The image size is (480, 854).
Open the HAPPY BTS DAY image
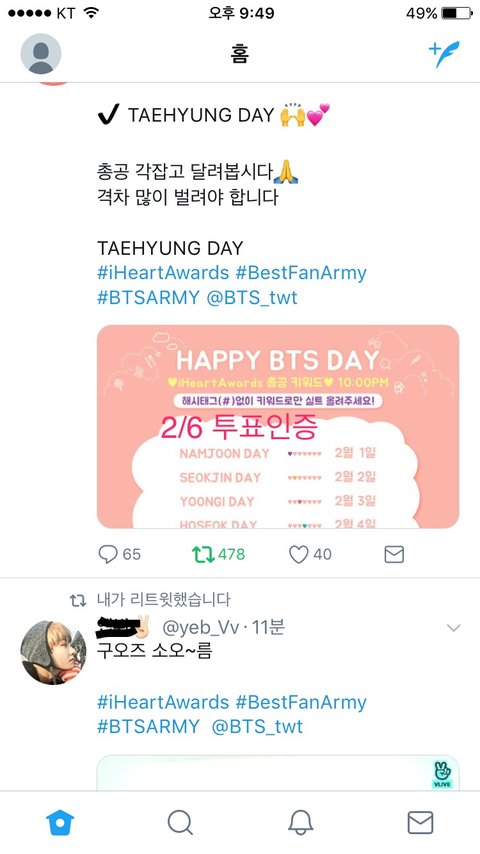click(x=278, y=426)
